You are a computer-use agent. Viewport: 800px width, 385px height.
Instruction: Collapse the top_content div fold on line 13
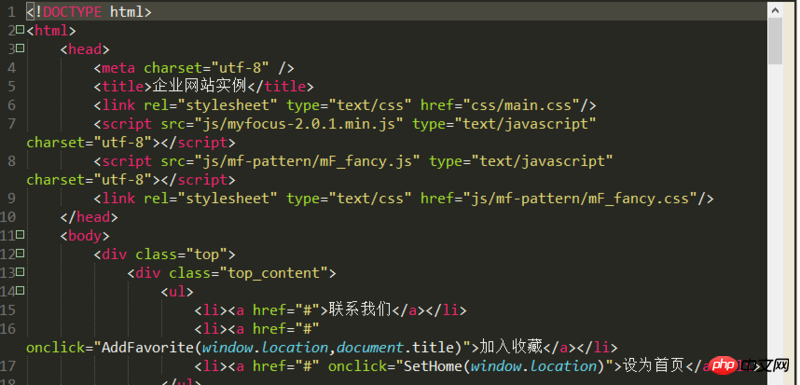point(20,272)
